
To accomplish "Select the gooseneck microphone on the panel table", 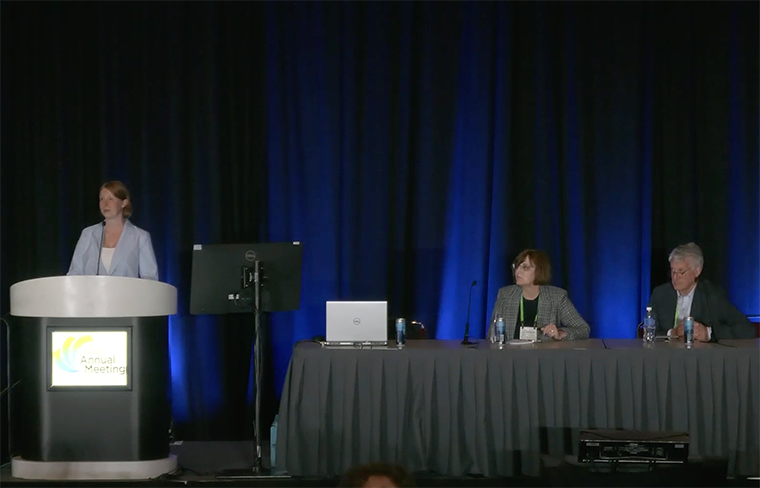I will (x=469, y=313).
